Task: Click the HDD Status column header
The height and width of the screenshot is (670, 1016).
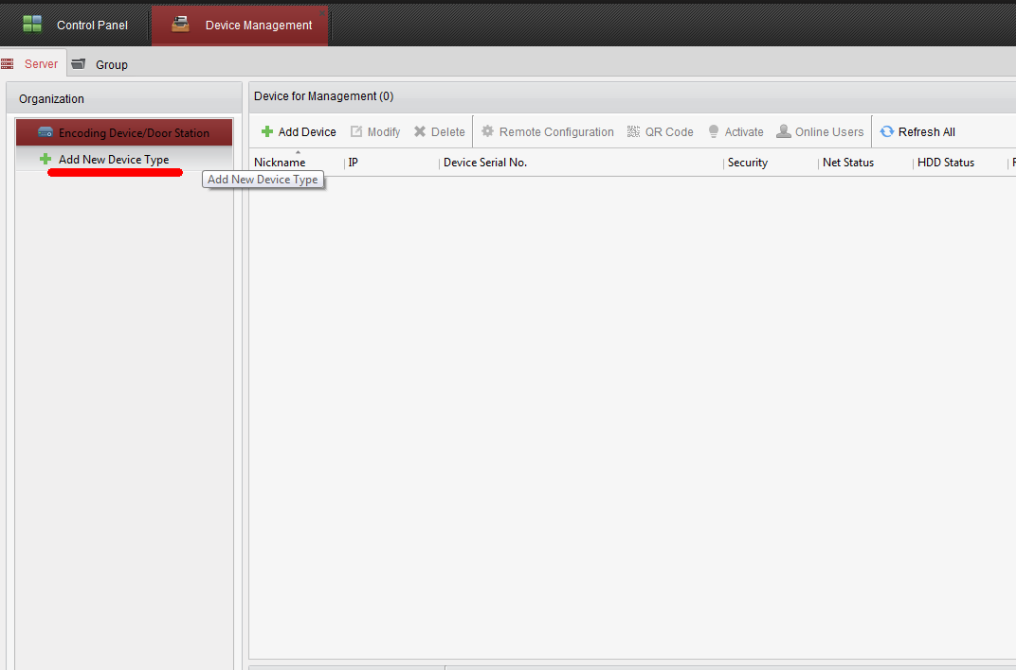Action: click(945, 163)
